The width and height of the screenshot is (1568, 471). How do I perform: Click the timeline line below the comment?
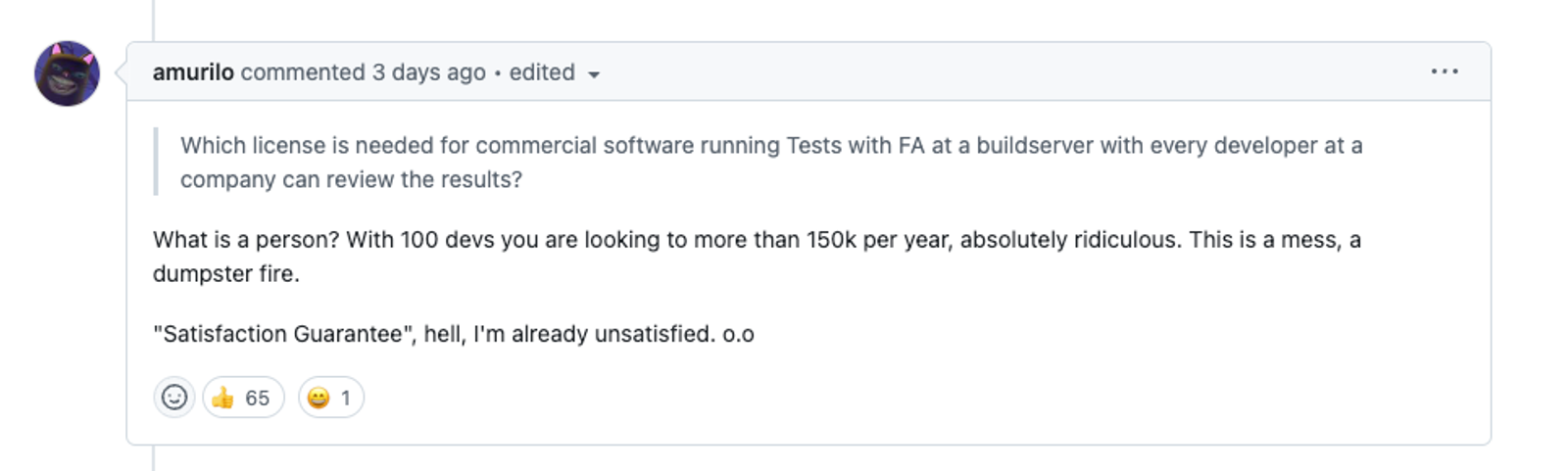tap(153, 458)
